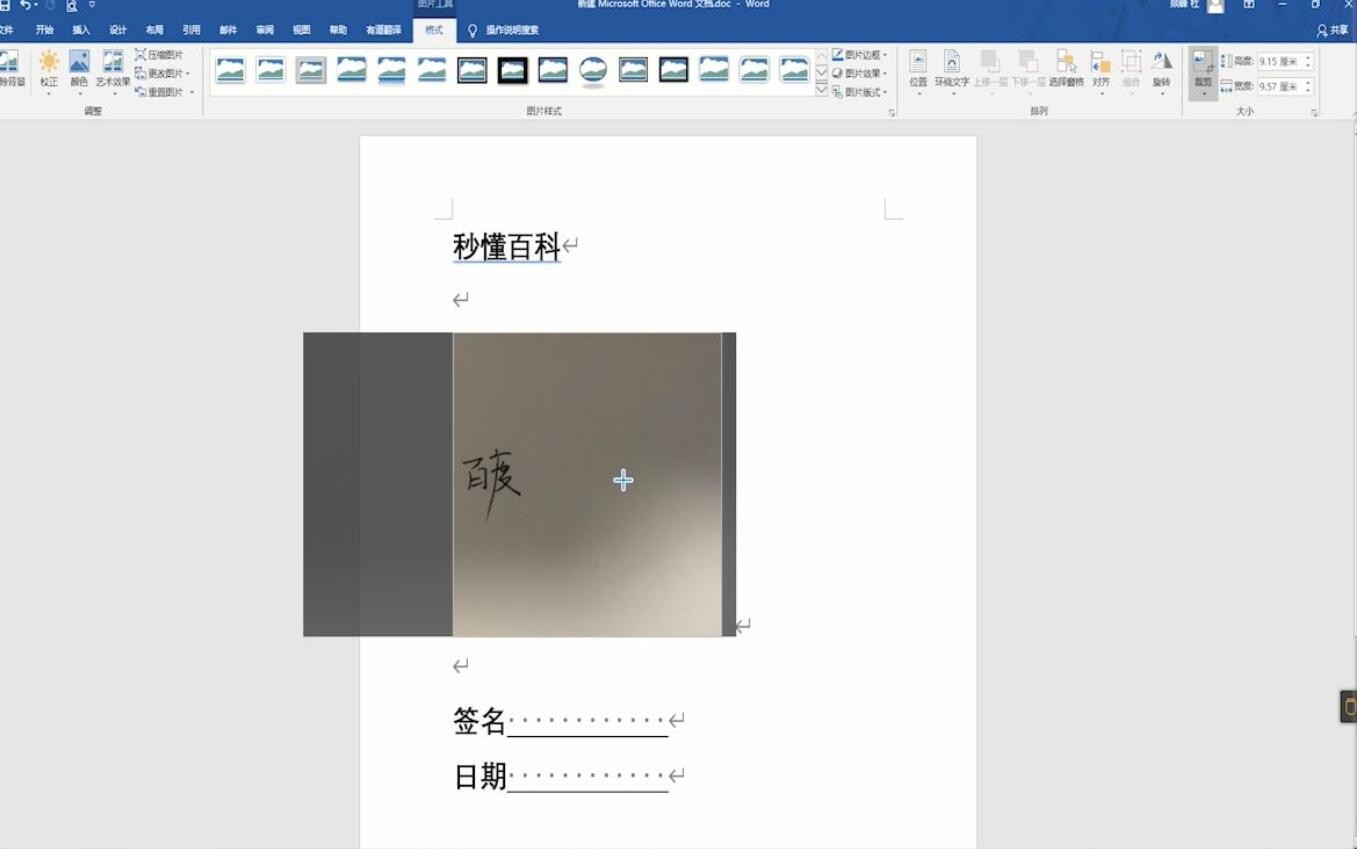1357x849 pixels.
Task: Open the 校正 (Corrections) picture tool
Action: tap(48, 68)
